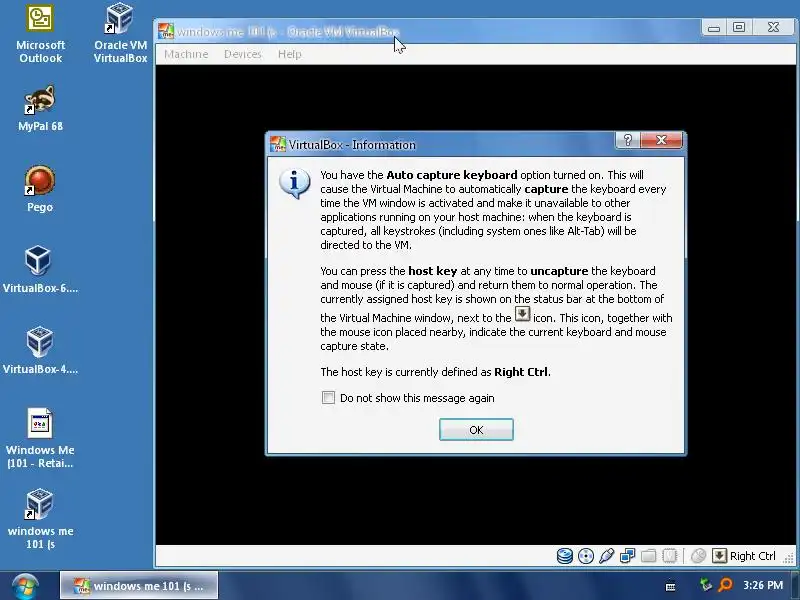The image size is (800, 600).
Task: Open Microsoft Outlook desktop icon
Action: pos(40,34)
